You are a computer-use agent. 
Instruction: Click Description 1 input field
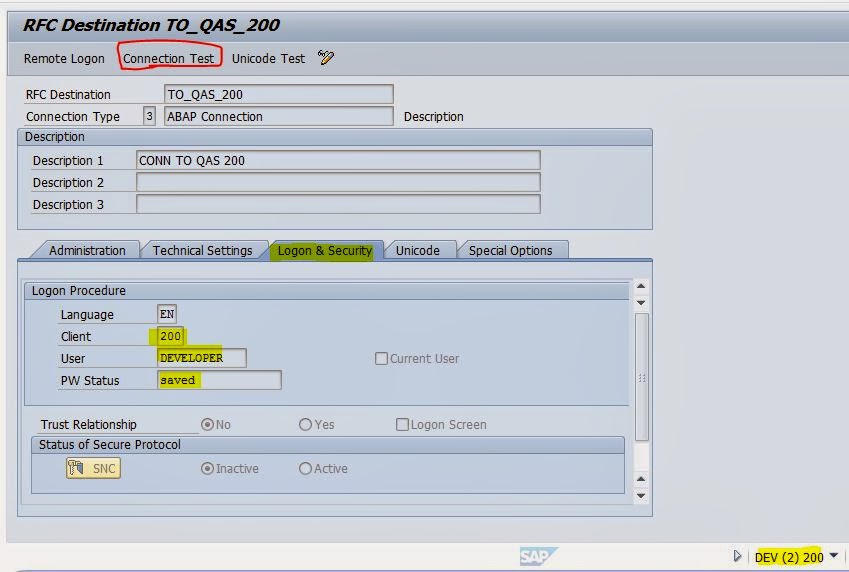(338, 160)
